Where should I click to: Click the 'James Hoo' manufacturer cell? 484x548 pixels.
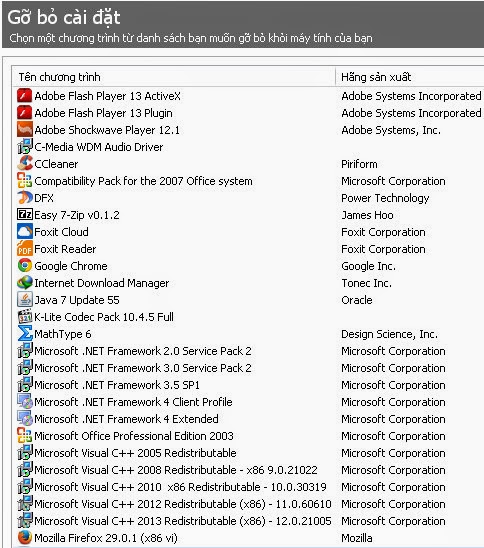[x=367, y=215]
